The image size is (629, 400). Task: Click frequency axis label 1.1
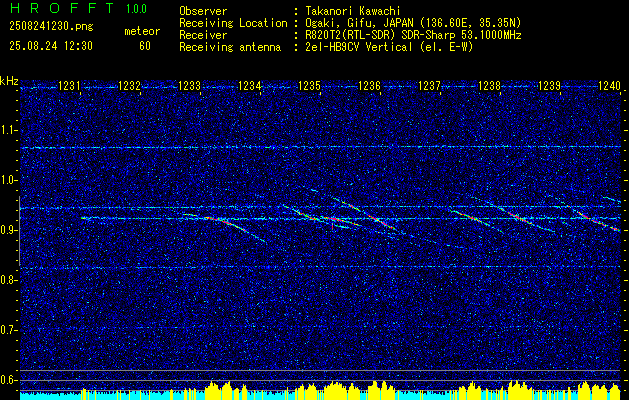[9, 130]
